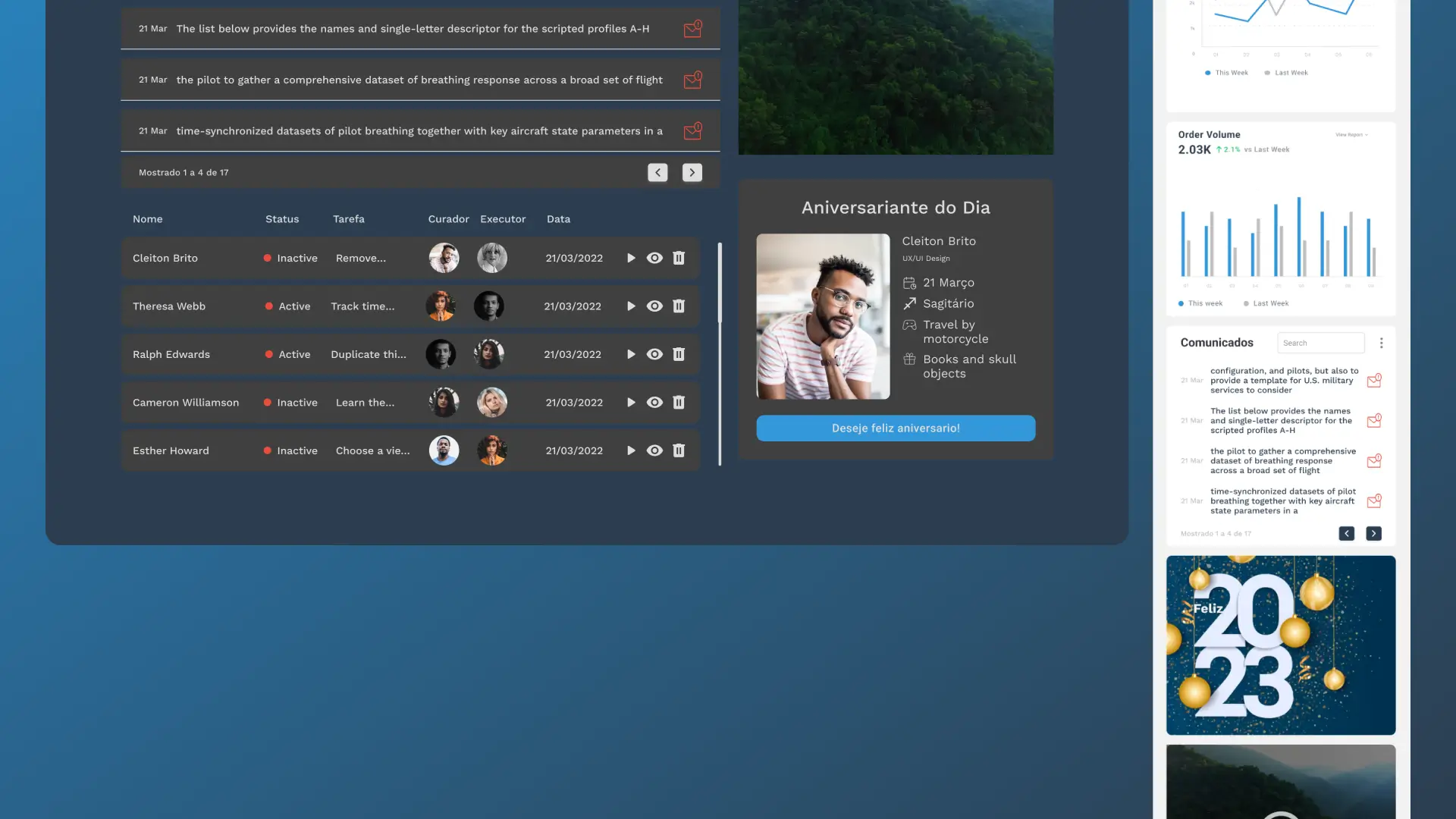The width and height of the screenshot is (1456, 819).
Task: Click envelope icon on time-synchronized datasets message
Action: click(692, 131)
